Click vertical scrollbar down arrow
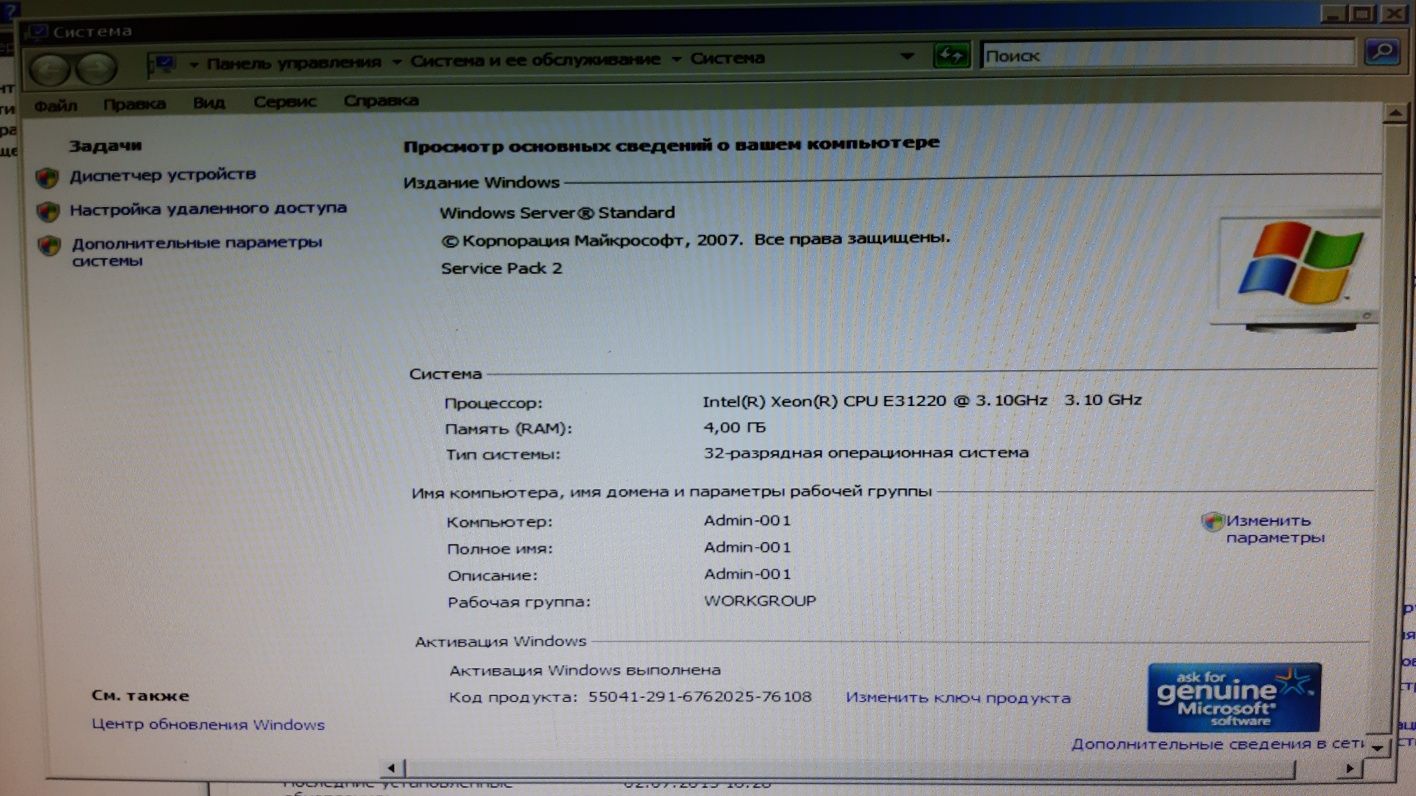This screenshot has width=1416, height=796. coord(1379,748)
